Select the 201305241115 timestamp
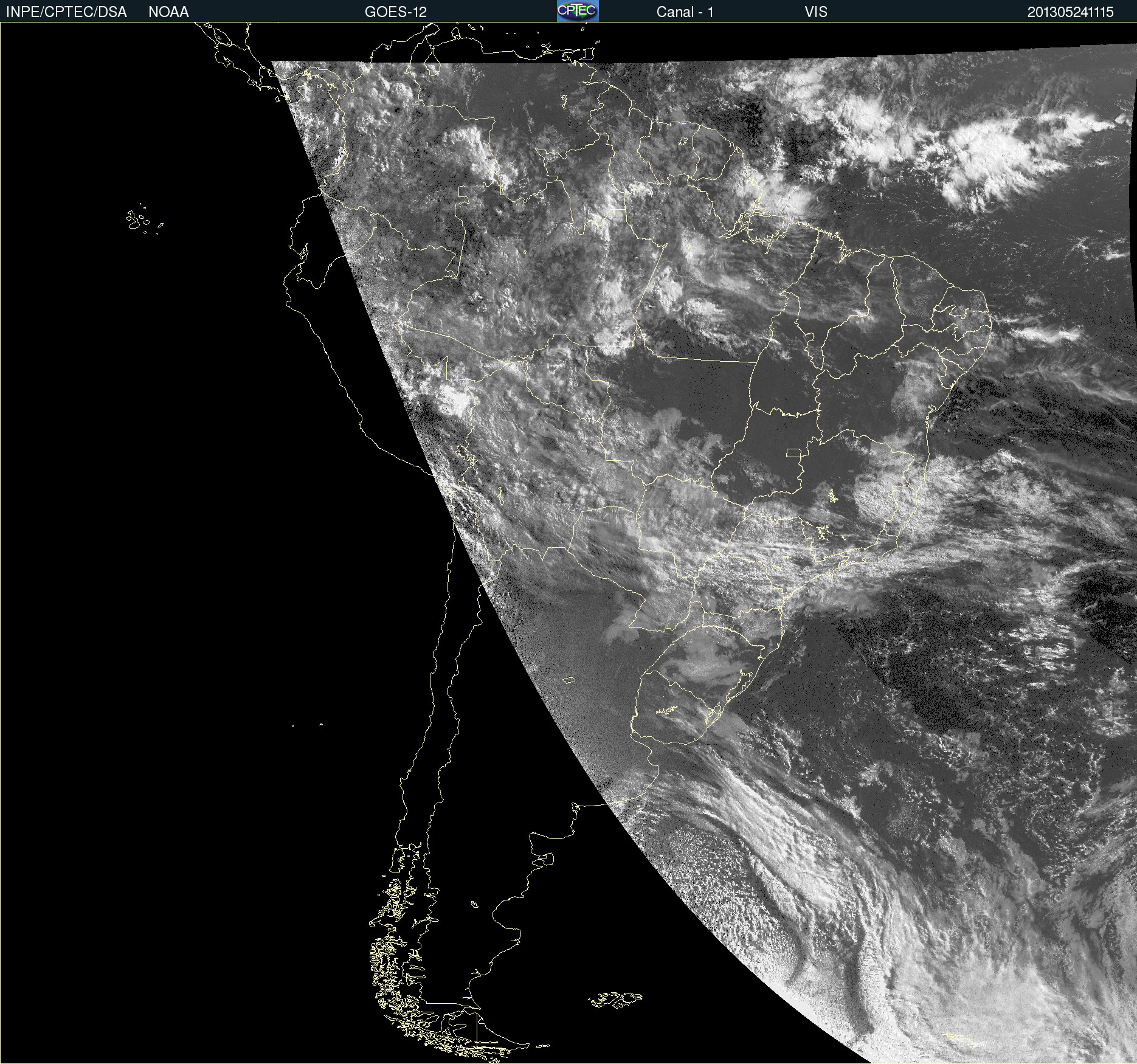Image resolution: width=1137 pixels, height=1064 pixels. (x=1071, y=12)
